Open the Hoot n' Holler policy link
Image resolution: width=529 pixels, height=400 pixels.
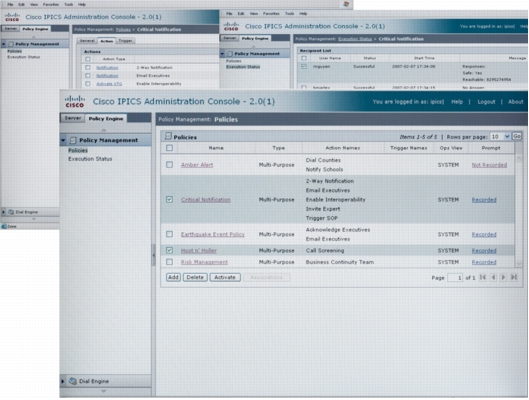199,250
